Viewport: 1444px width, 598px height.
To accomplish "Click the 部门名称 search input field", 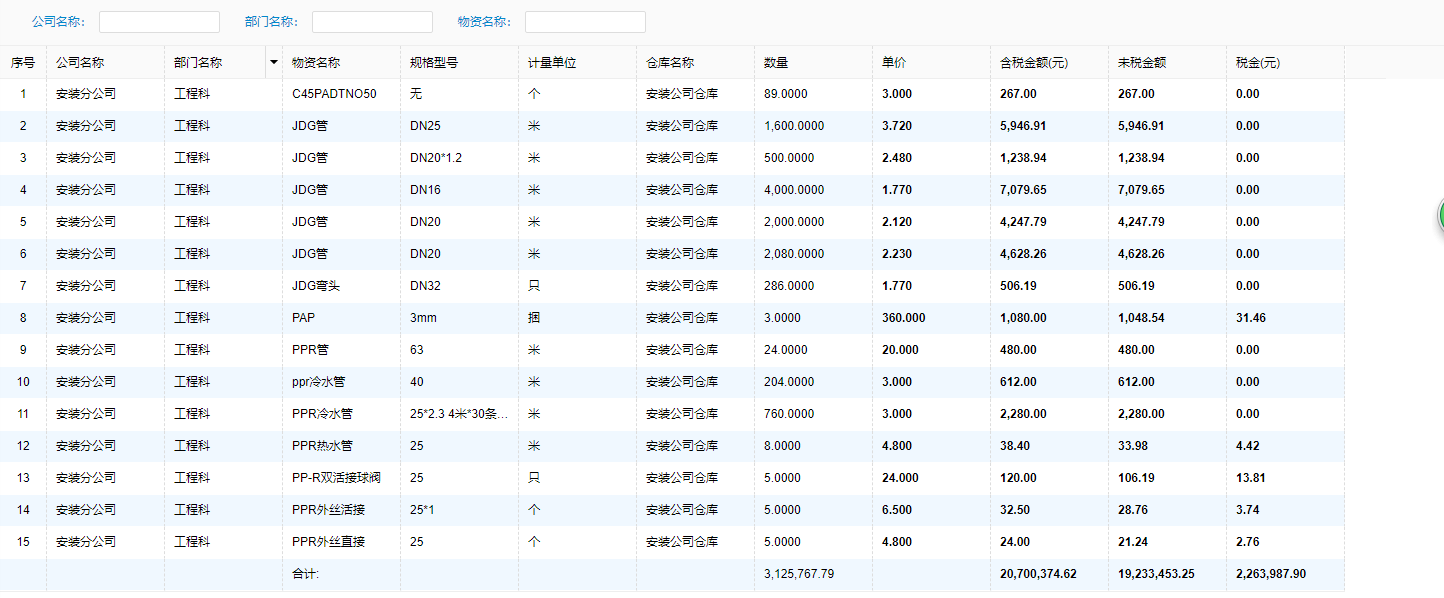I will click(x=372, y=22).
